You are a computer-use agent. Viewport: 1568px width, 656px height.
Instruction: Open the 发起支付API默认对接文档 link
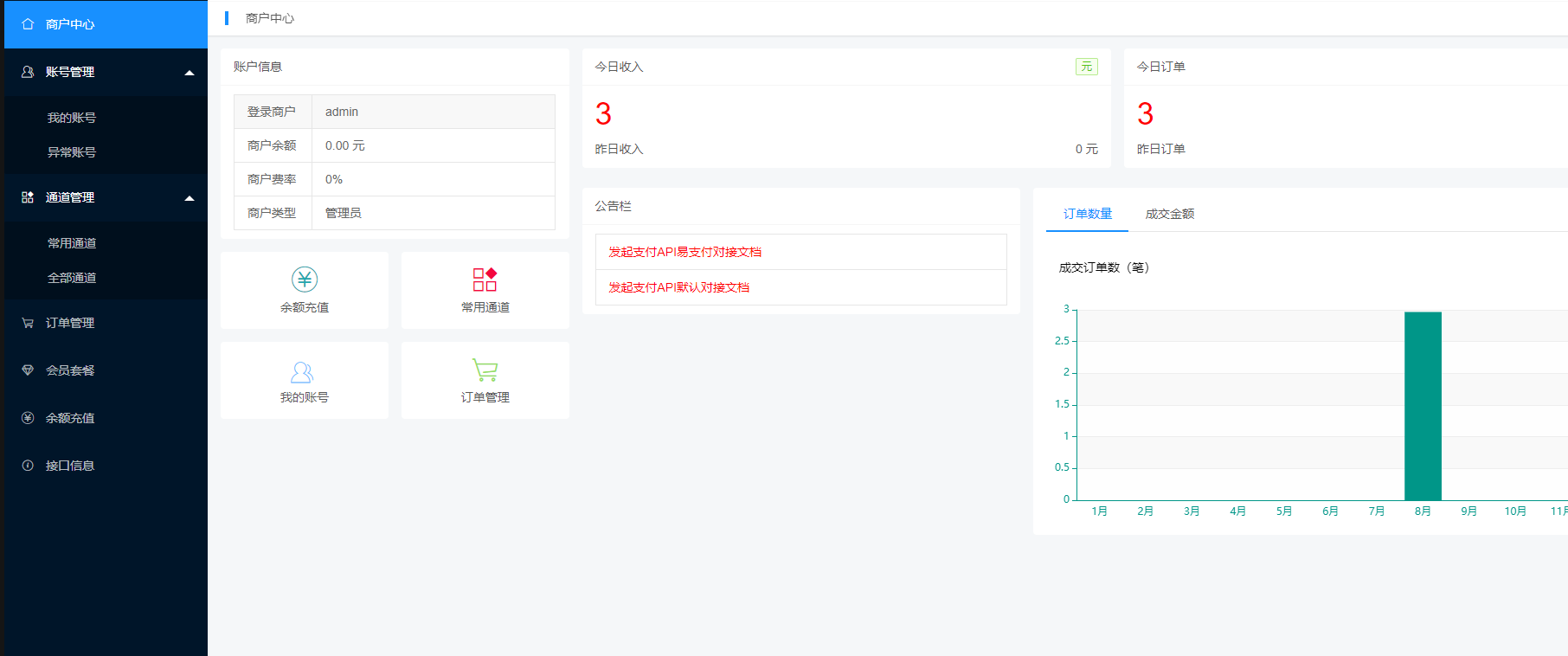[x=678, y=287]
